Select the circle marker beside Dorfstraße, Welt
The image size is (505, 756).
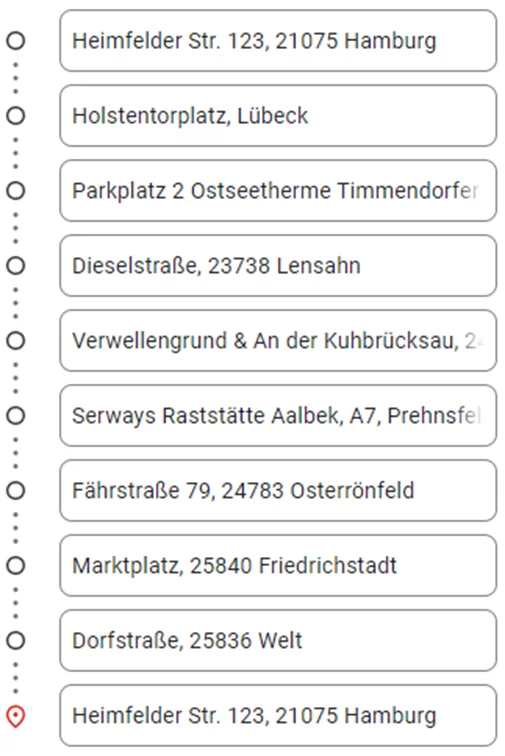(15, 640)
